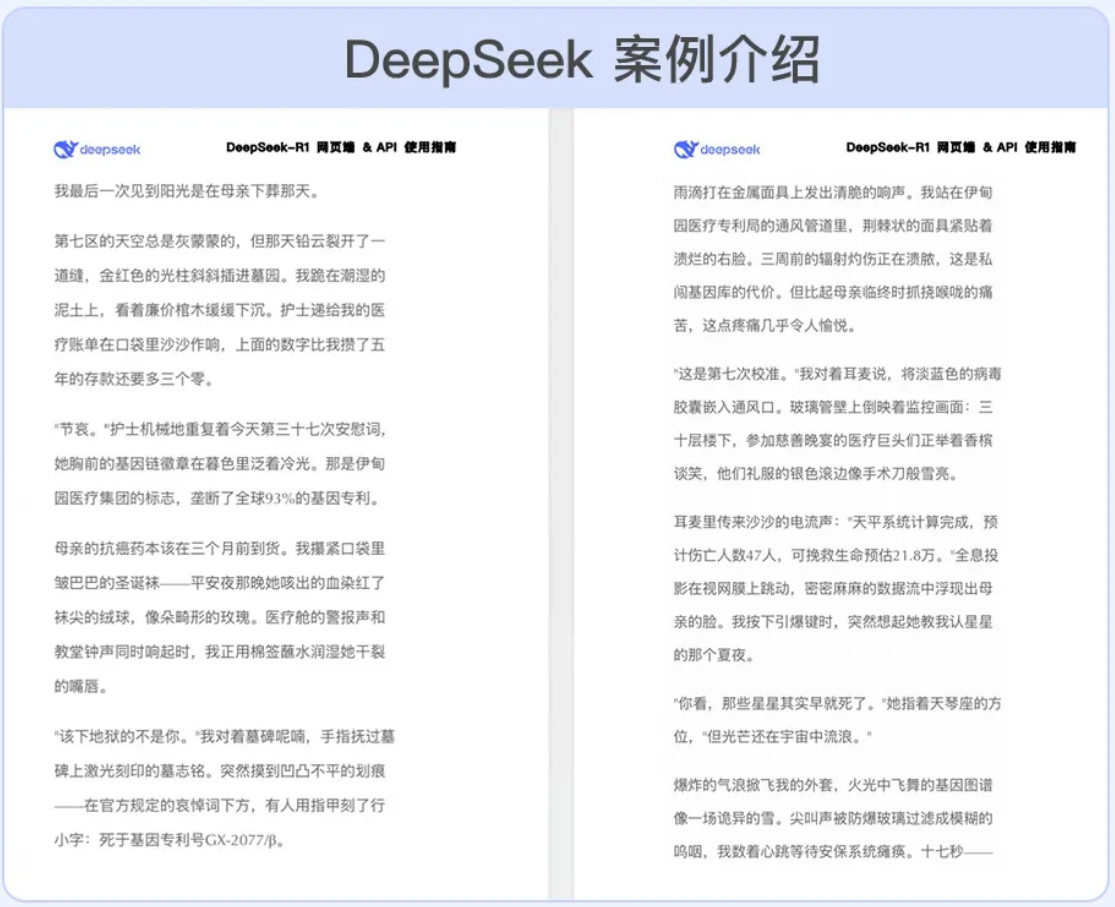Click the line starting "袜尖的绒球，像朵畸形的玫瑰"
1115x907 pixels.
(x=220, y=617)
